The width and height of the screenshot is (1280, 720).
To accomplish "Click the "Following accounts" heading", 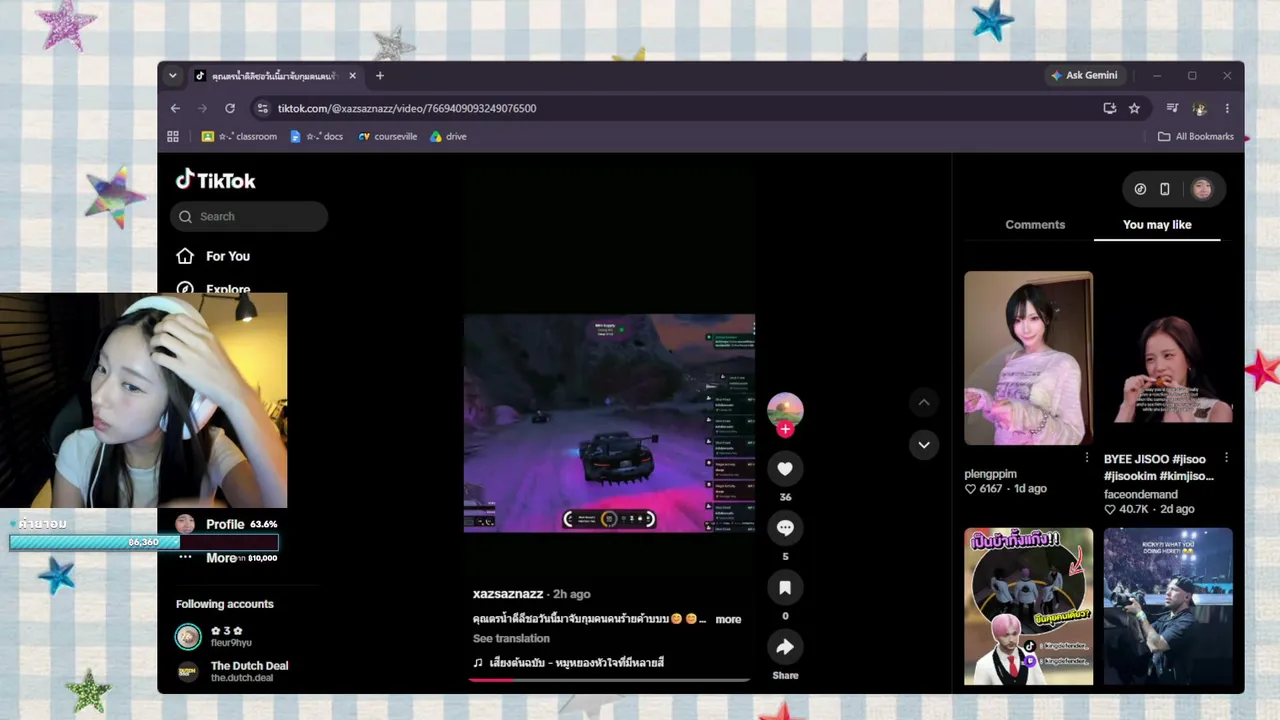I will (225, 604).
